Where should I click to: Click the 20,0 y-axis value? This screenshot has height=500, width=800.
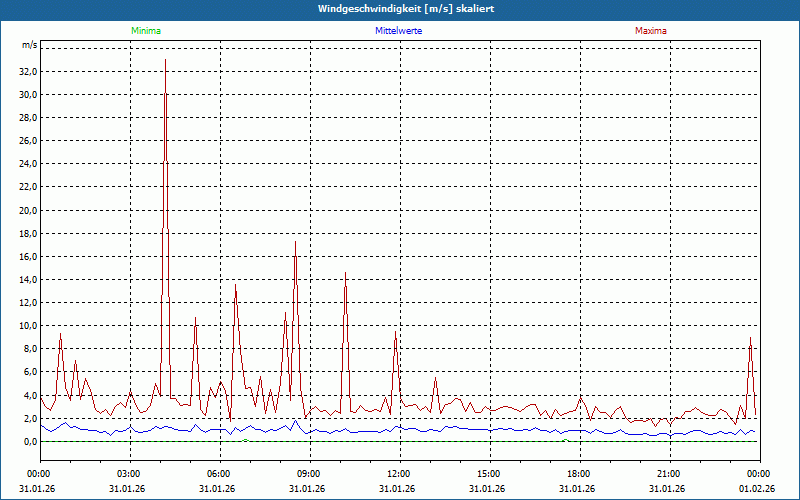click(x=29, y=210)
